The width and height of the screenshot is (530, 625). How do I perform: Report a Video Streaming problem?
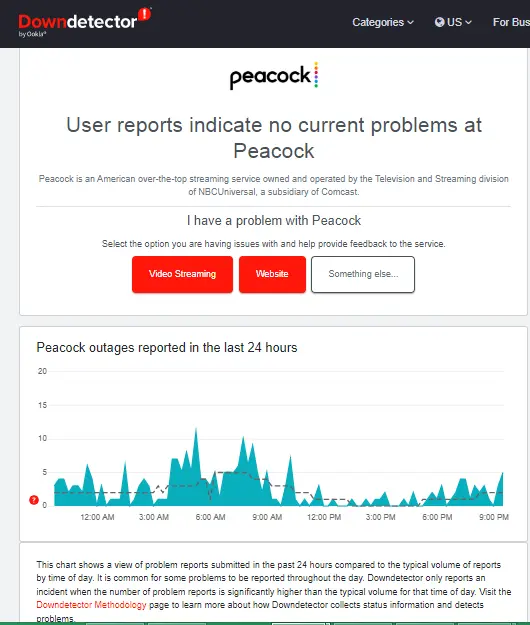point(182,274)
